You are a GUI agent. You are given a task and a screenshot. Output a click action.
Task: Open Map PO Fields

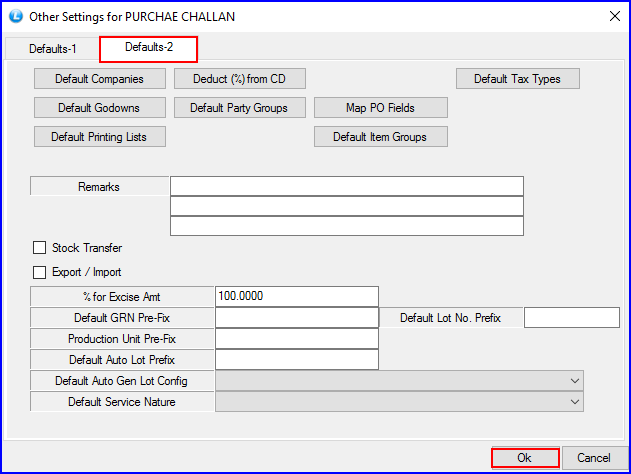[x=381, y=108]
